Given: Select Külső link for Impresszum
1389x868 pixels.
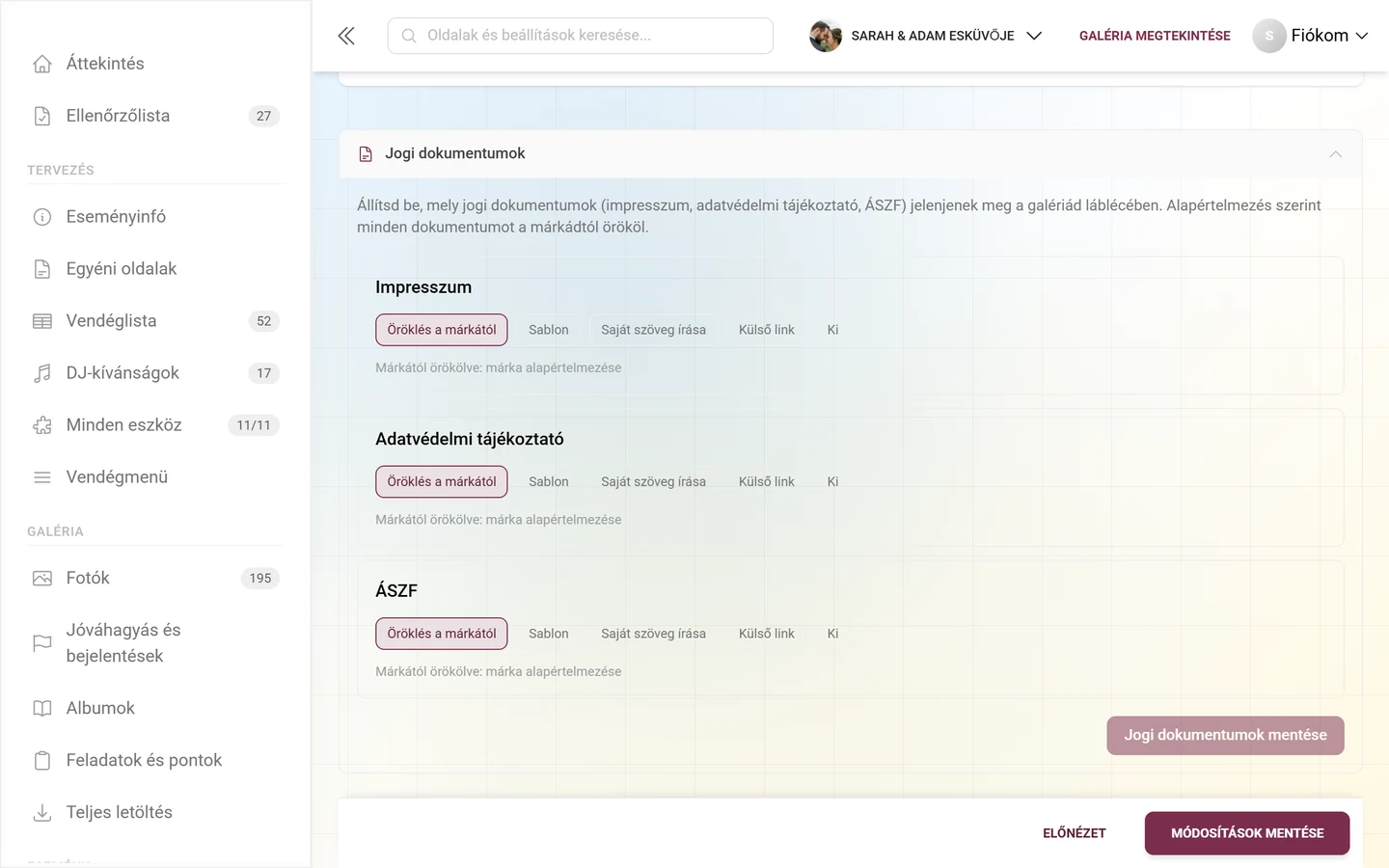Looking at the screenshot, I should pyautogui.click(x=767, y=330).
